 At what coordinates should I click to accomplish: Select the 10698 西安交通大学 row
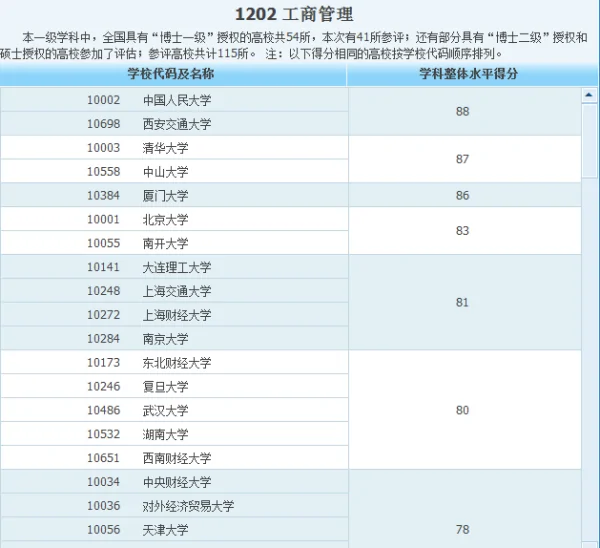tap(174, 124)
